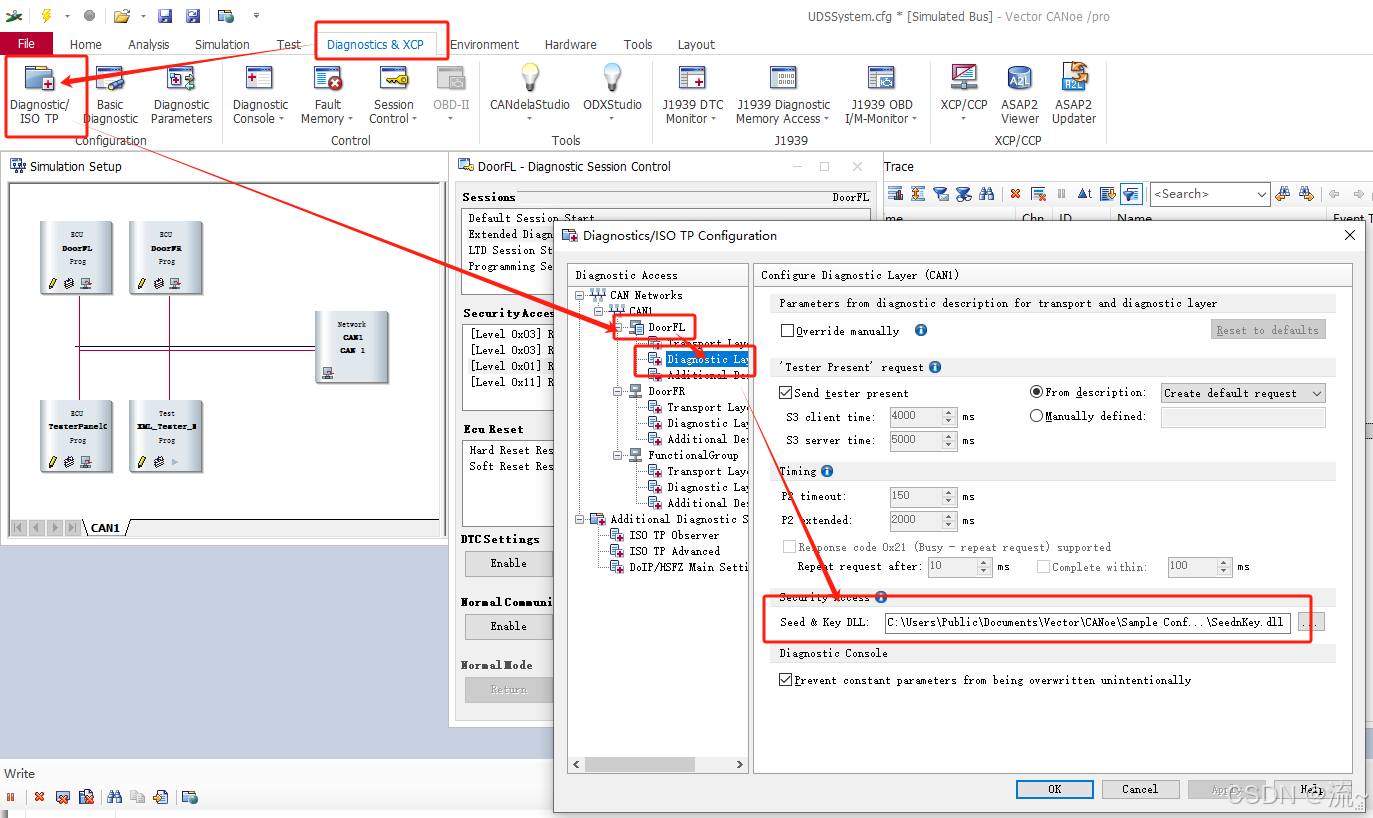The image size is (1373, 818).
Task: Toggle delta time icon in Trace toolbar
Action: [x=1084, y=194]
